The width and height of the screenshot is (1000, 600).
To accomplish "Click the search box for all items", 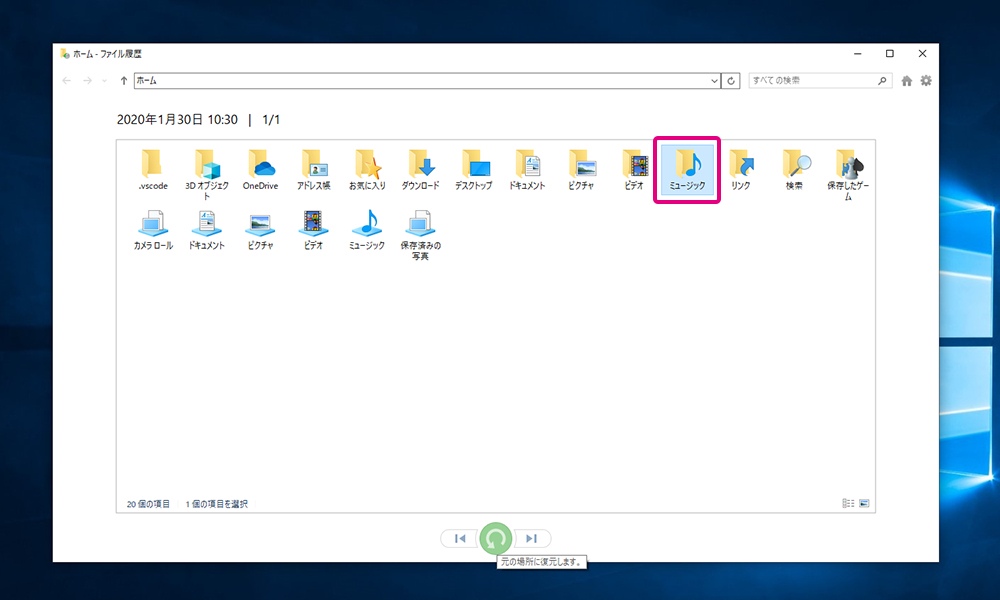I will (x=810, y=81).
